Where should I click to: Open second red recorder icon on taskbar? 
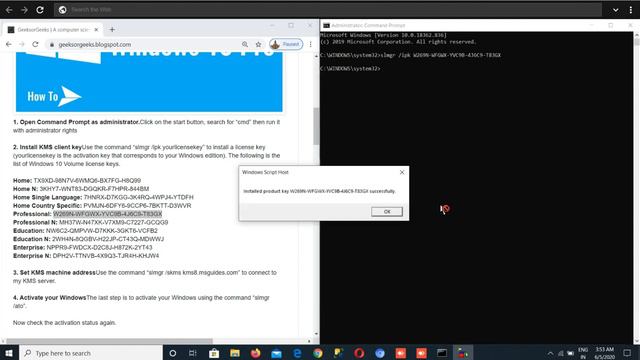point(421,353)
